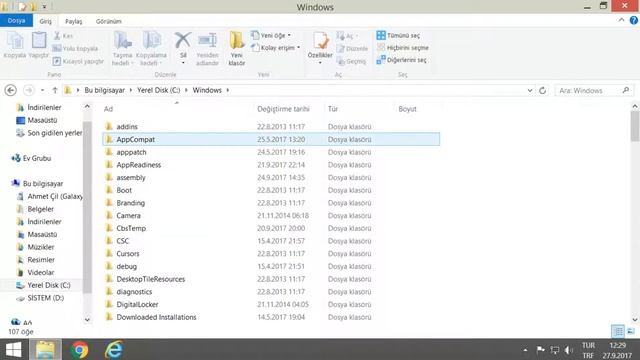Screen dimensions: 640x360
Task: Click Yerel Disk (C:) breadcrumb
Action: coord(158,90)
